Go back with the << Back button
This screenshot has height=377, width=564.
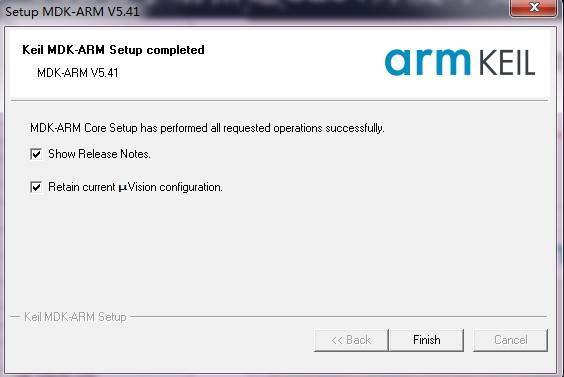351,340
